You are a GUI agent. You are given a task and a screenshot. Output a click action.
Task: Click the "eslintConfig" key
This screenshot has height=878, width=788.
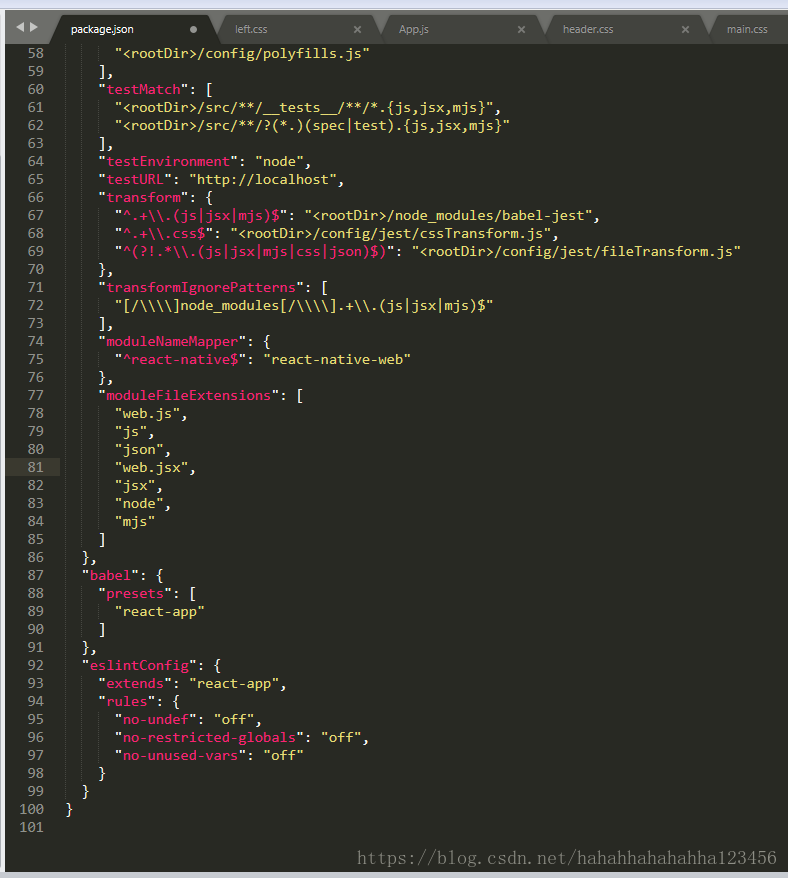(139, 665)
